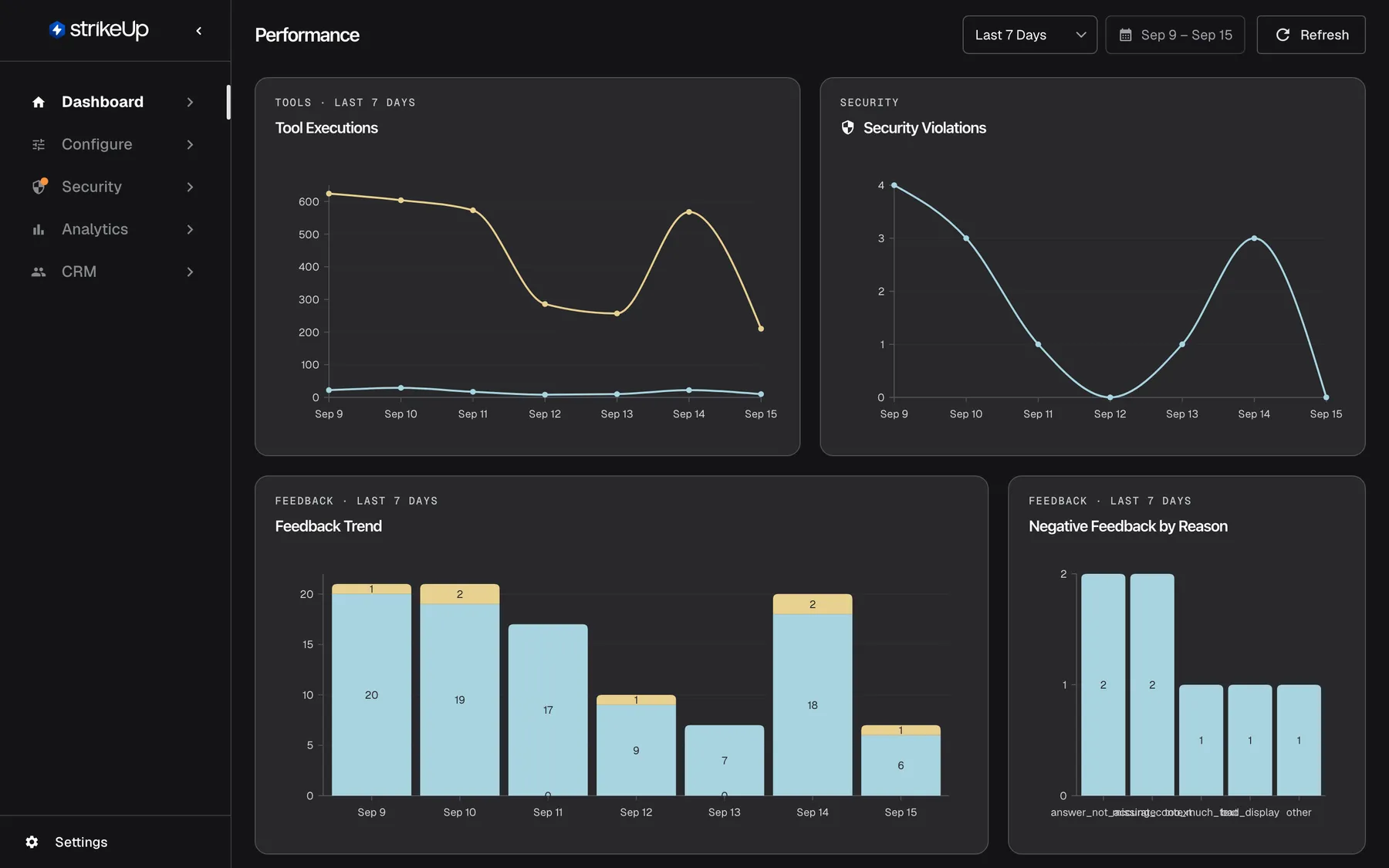Click the Analytics bar chart icon
The height and width of the screenshot is (868, 1389).
point(39,229)
